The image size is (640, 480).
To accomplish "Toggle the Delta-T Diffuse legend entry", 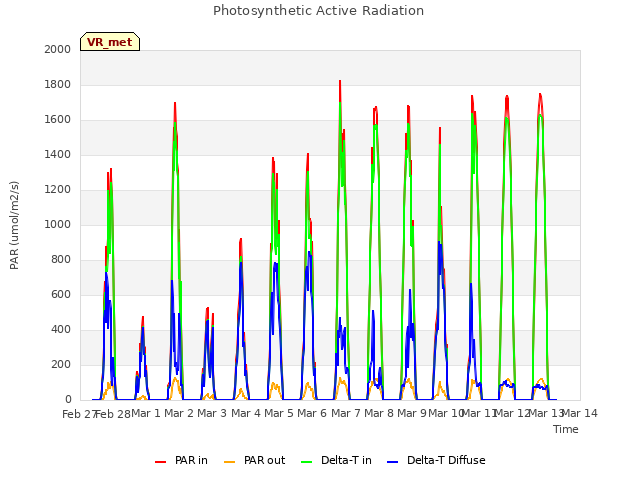I will point(436,460).
